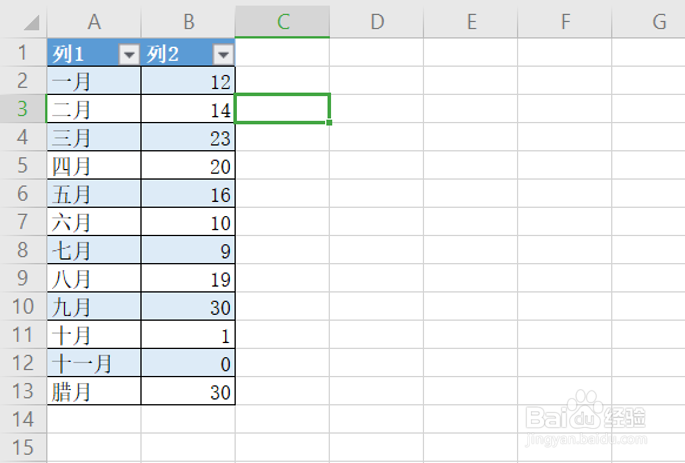Select row 9 header

tap(23, 278)
